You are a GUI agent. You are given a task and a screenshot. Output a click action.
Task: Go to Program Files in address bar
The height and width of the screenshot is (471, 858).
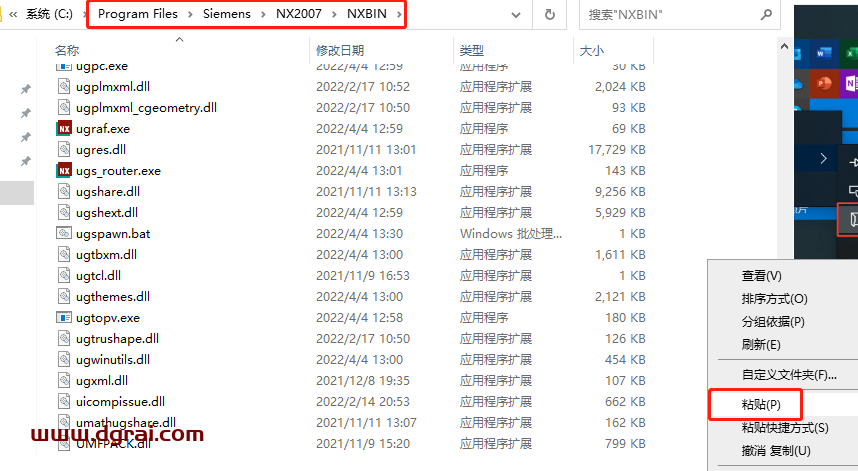pyautogui.click(x=138, y=14)
